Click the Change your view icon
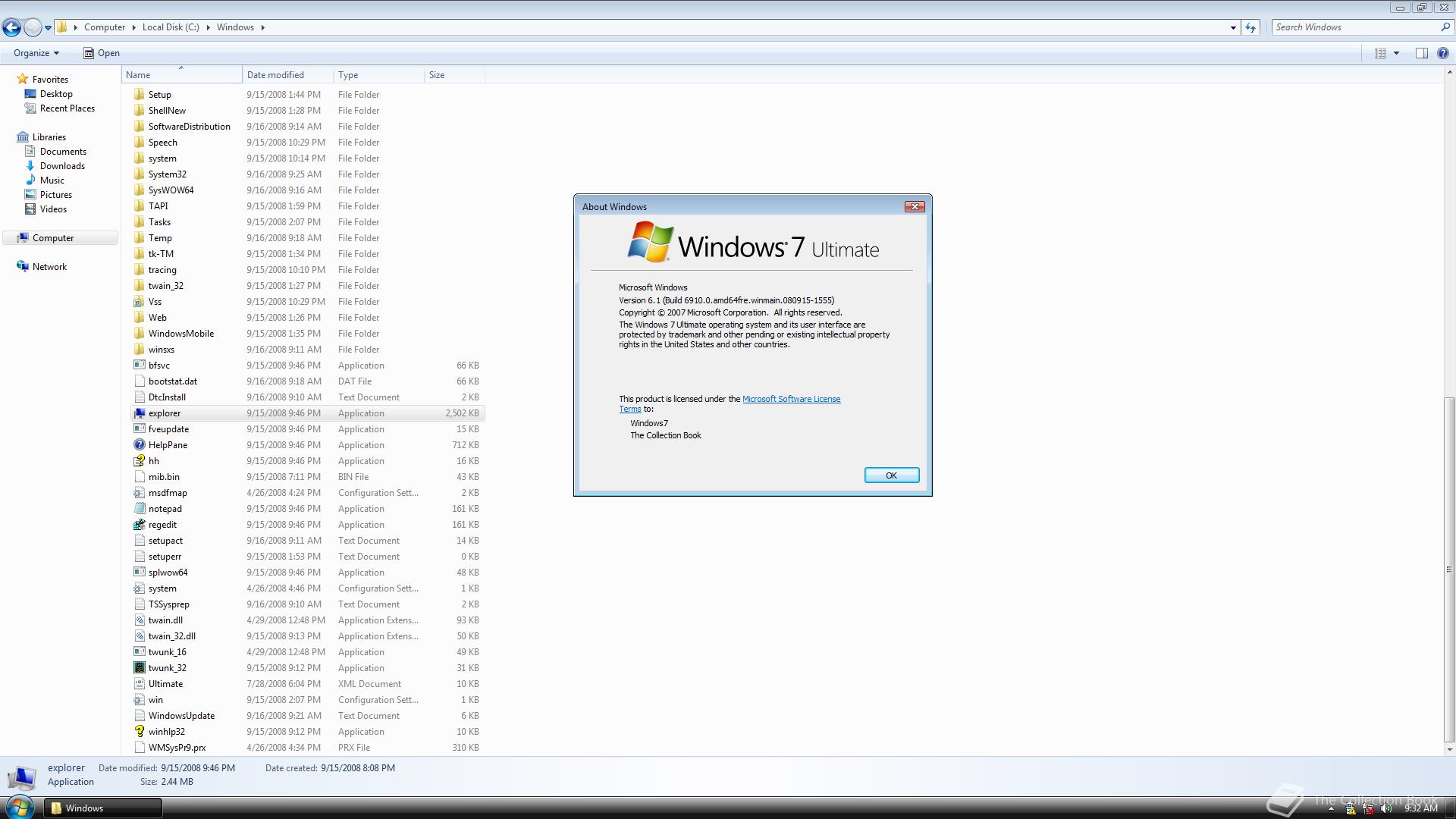 [1380, 53]
